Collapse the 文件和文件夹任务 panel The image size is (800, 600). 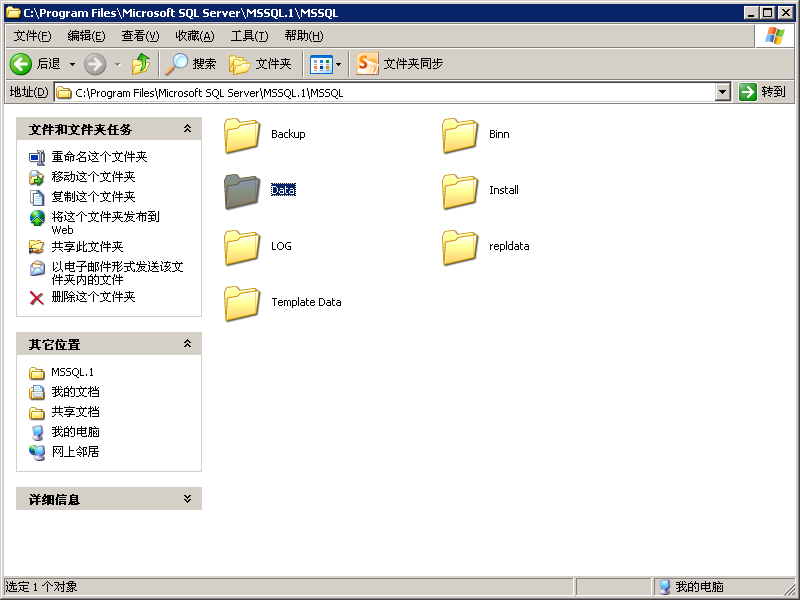187,129
